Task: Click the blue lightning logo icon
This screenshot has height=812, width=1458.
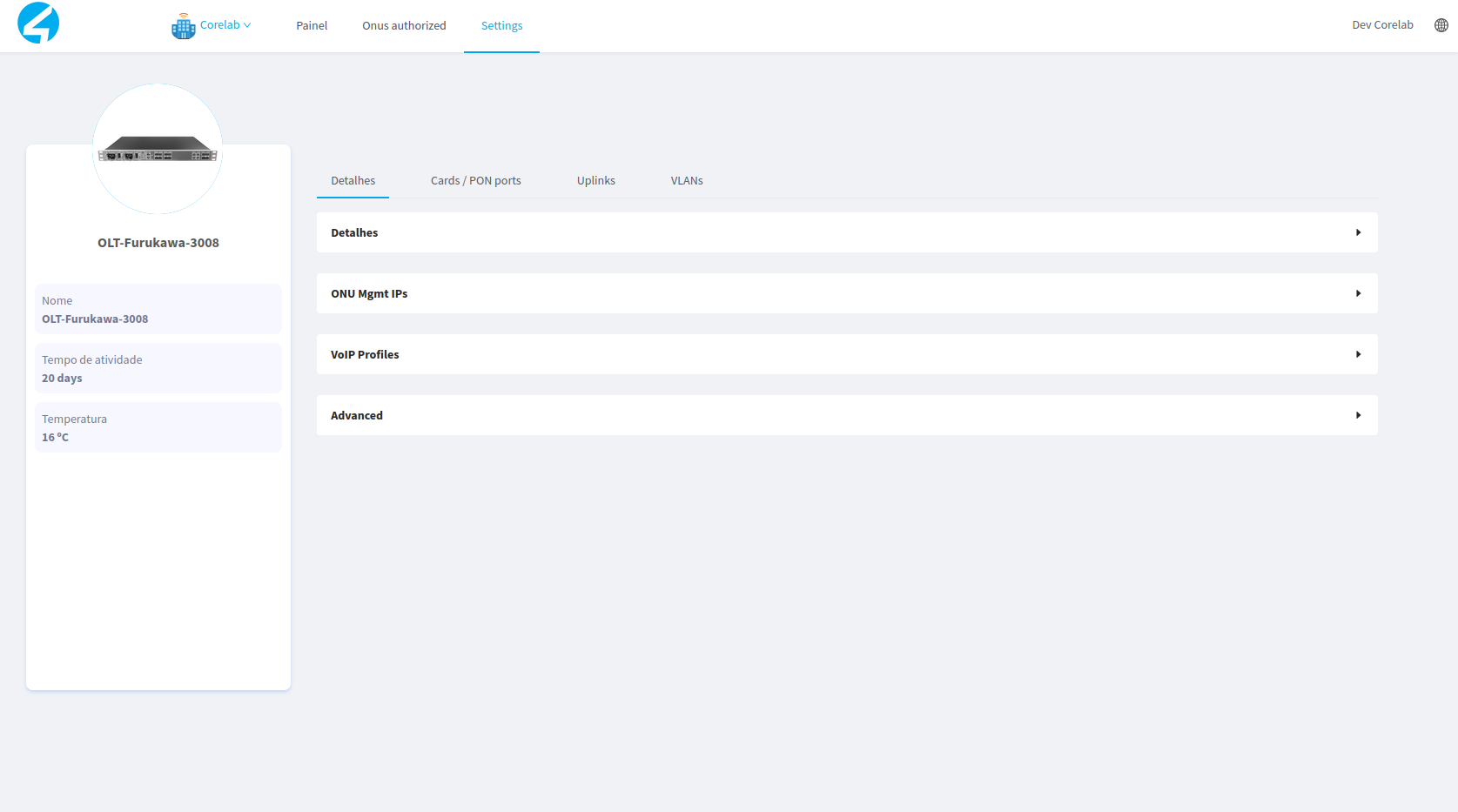Action: tap(38, 23)
